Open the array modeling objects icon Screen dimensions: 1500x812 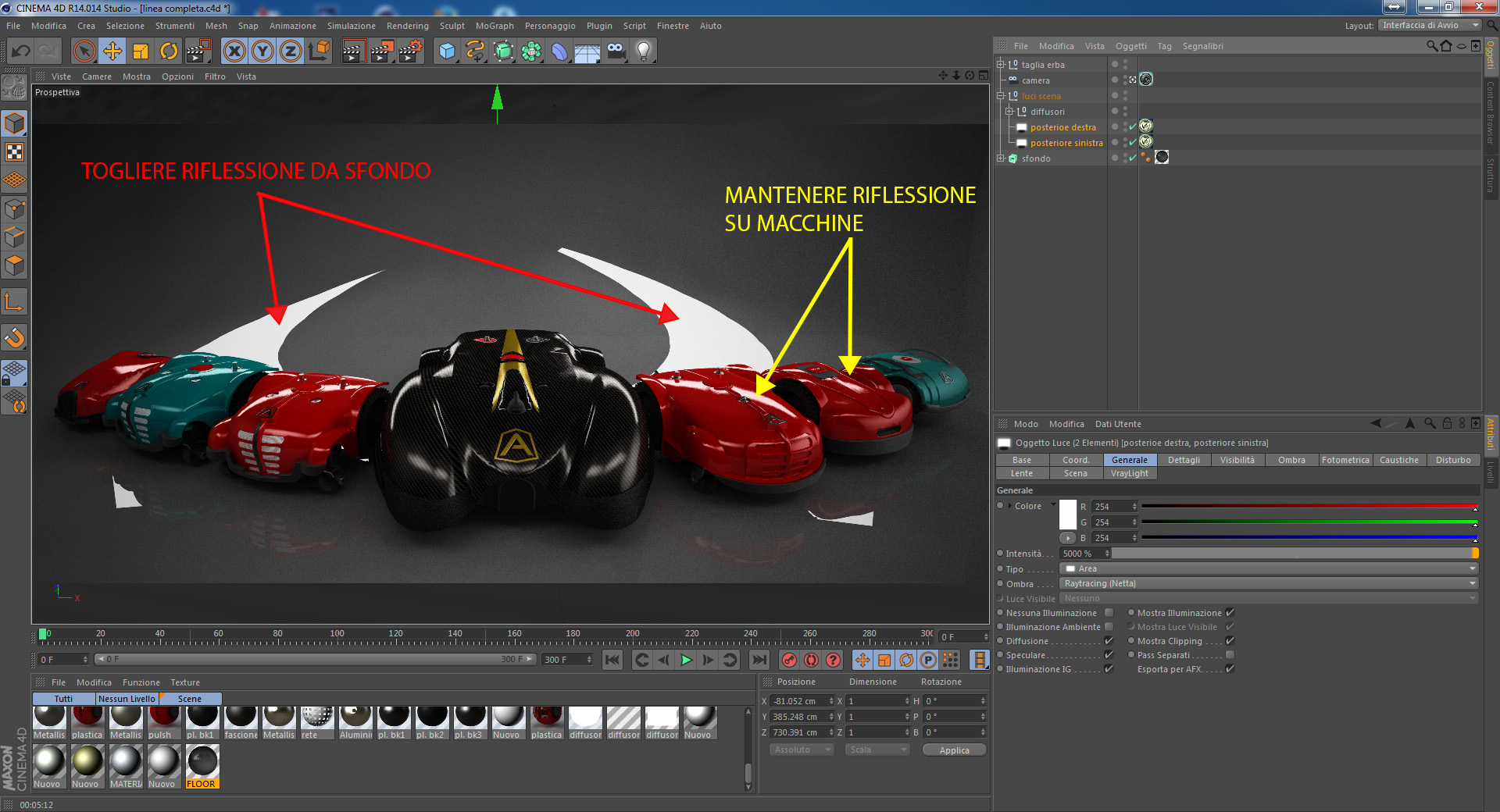click(532, 52)
